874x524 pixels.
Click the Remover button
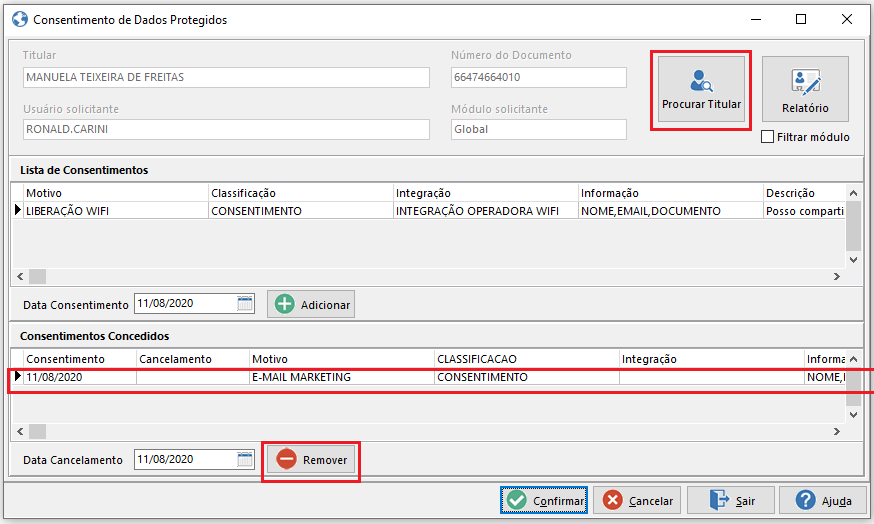311,460
